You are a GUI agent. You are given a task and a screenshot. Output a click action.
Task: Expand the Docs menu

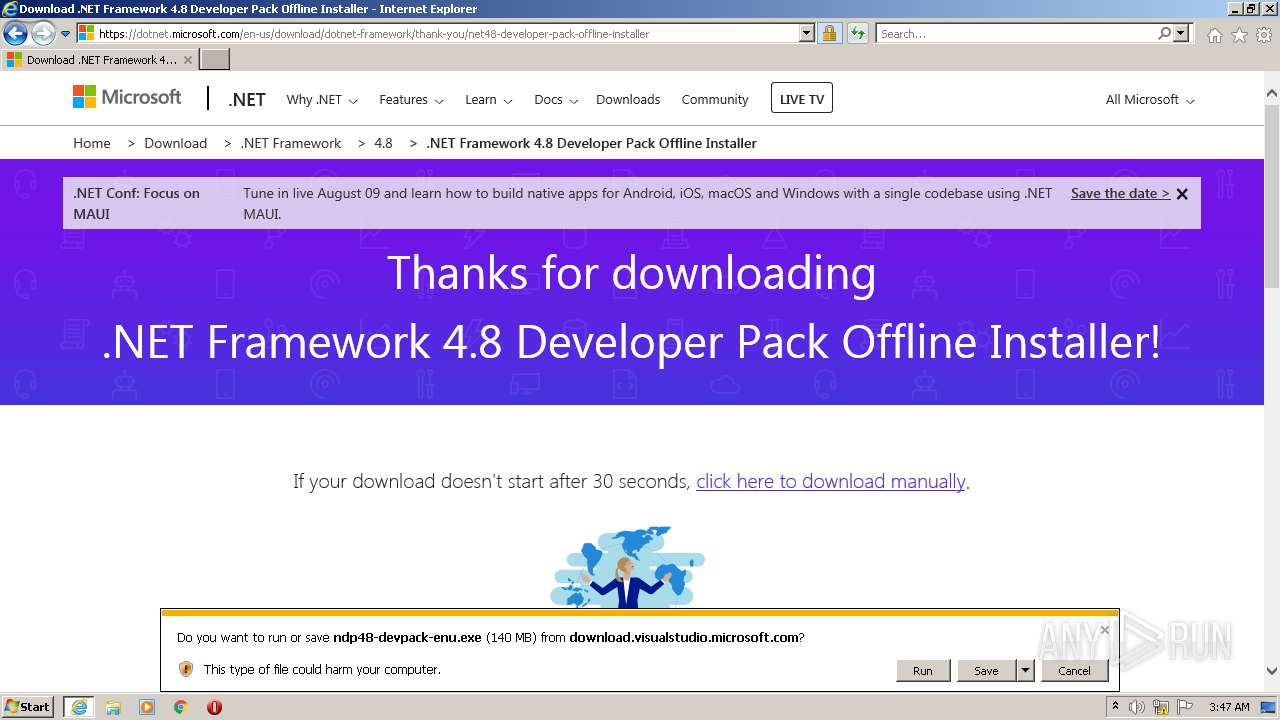[x=556, y=100]
